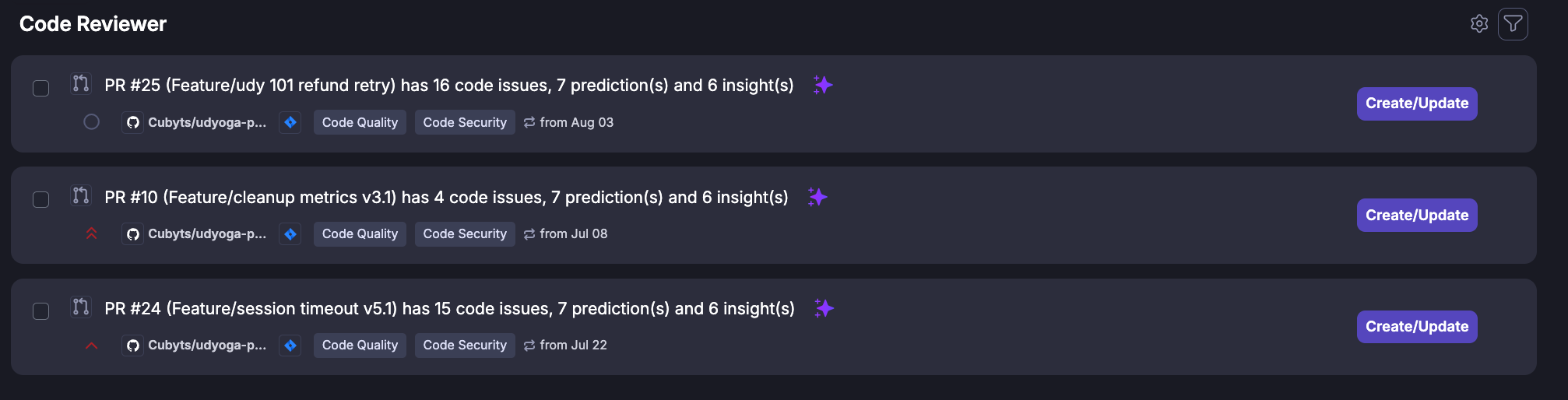Open the Cubyts/udyoga-p... repo link on PR #10
Screen dimensions: 1568x400
(x=196, y=233)
